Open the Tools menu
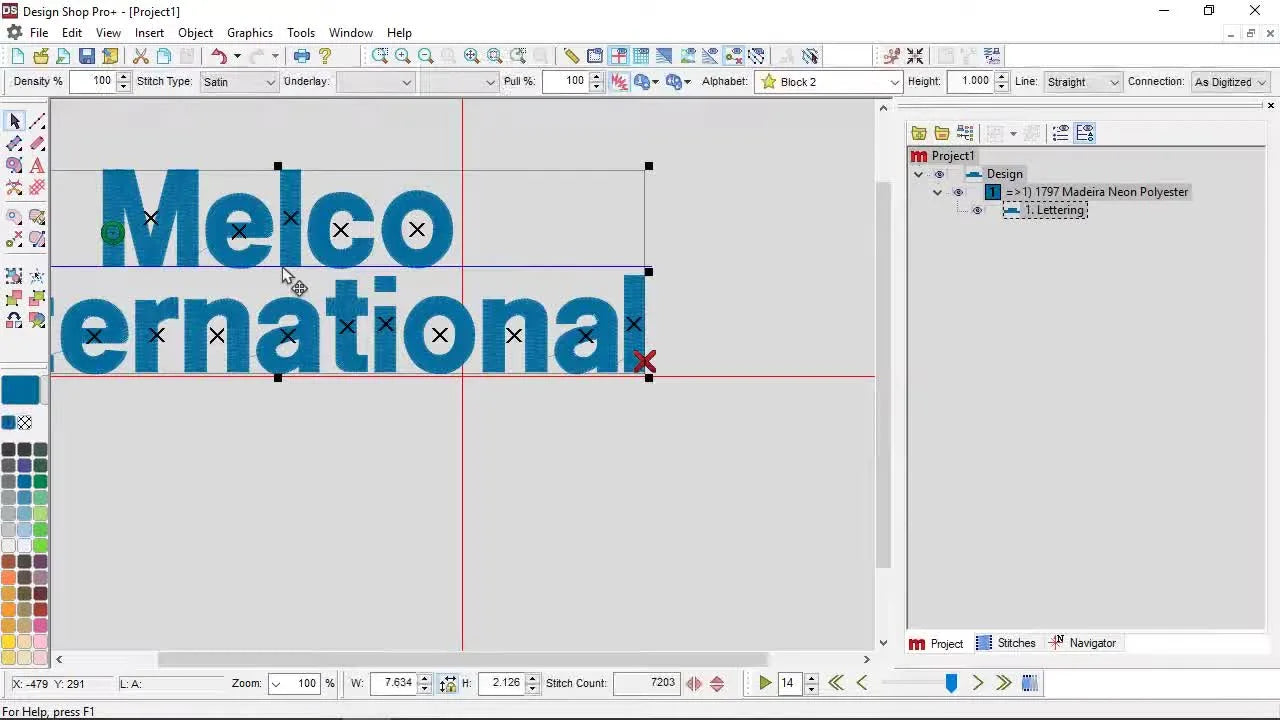Viewport: 1280px width, 720px height. tap(301, 32)
